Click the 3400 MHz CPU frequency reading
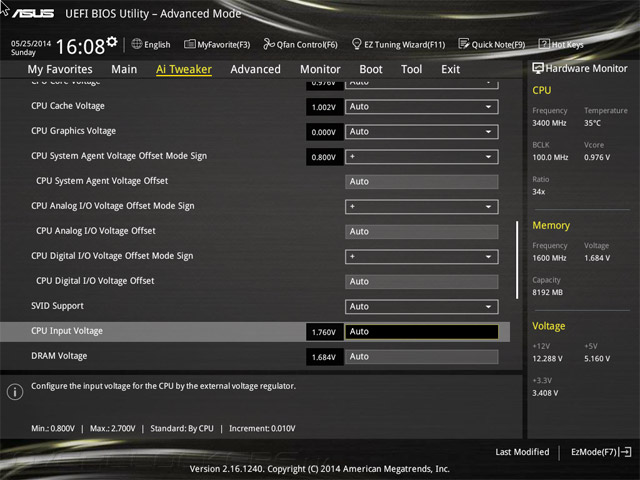The height and width of the screenshot is (480, 640). (x=549, y=123)
